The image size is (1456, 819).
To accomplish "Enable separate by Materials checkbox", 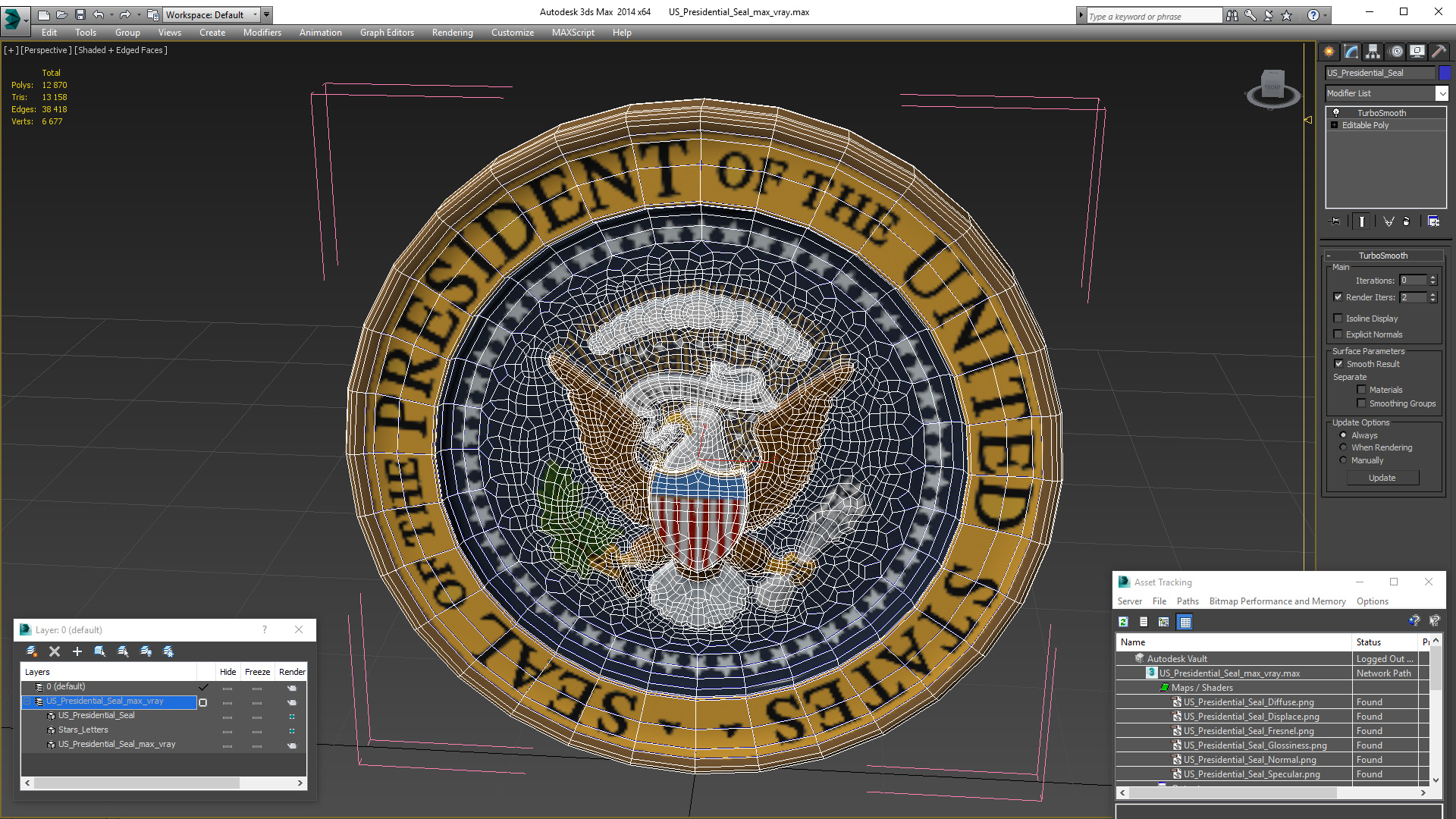I will [x=1361, y=390].
